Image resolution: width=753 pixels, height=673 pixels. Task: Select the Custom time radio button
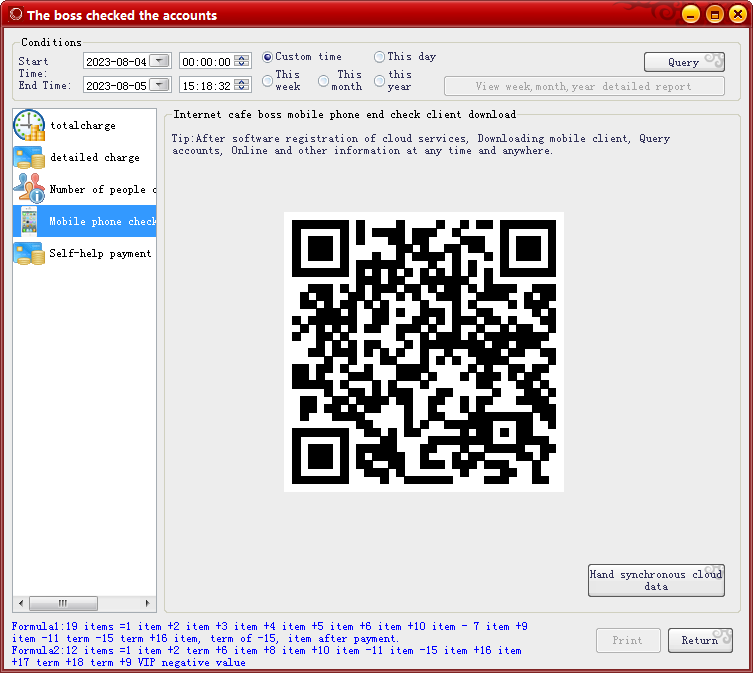(267, 57)
